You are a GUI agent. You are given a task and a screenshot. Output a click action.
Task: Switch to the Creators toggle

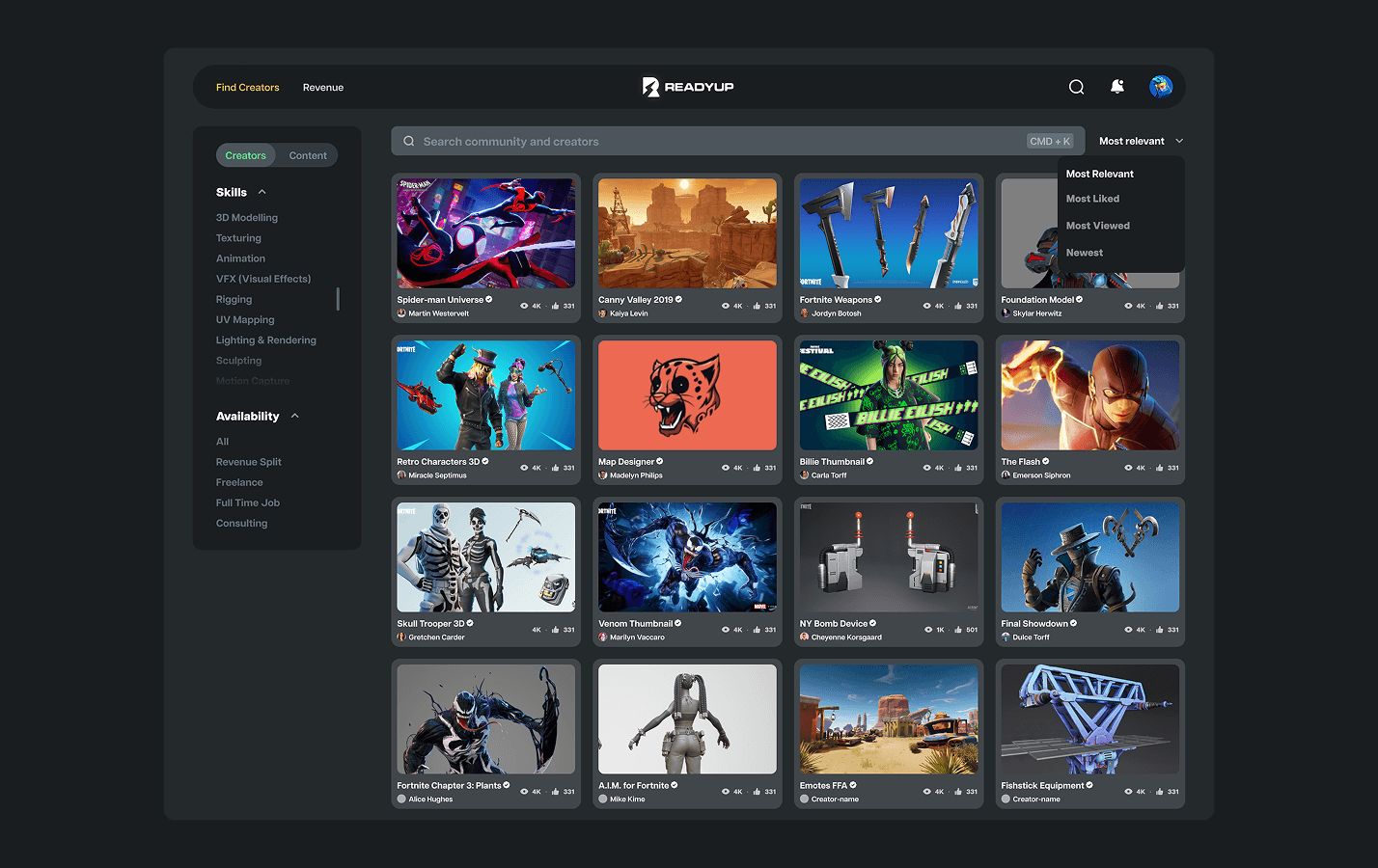coord(246,155)
